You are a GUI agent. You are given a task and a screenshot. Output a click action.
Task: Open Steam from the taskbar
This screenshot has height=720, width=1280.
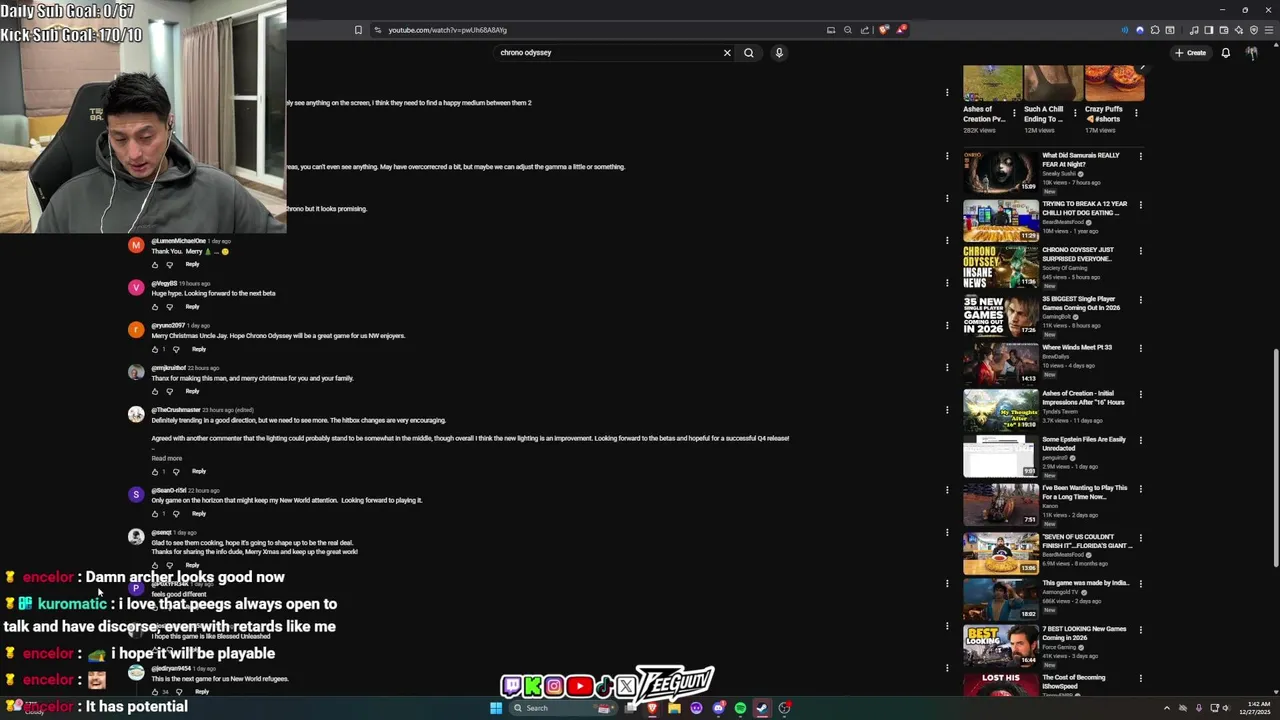(x=762, y=708)
